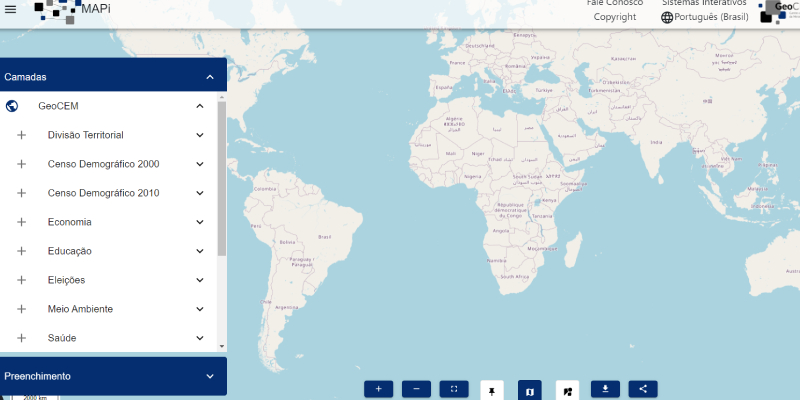Screen dimensions: 800x400
Task: Collapse the Camadas panel
Action: click(210, 77)
